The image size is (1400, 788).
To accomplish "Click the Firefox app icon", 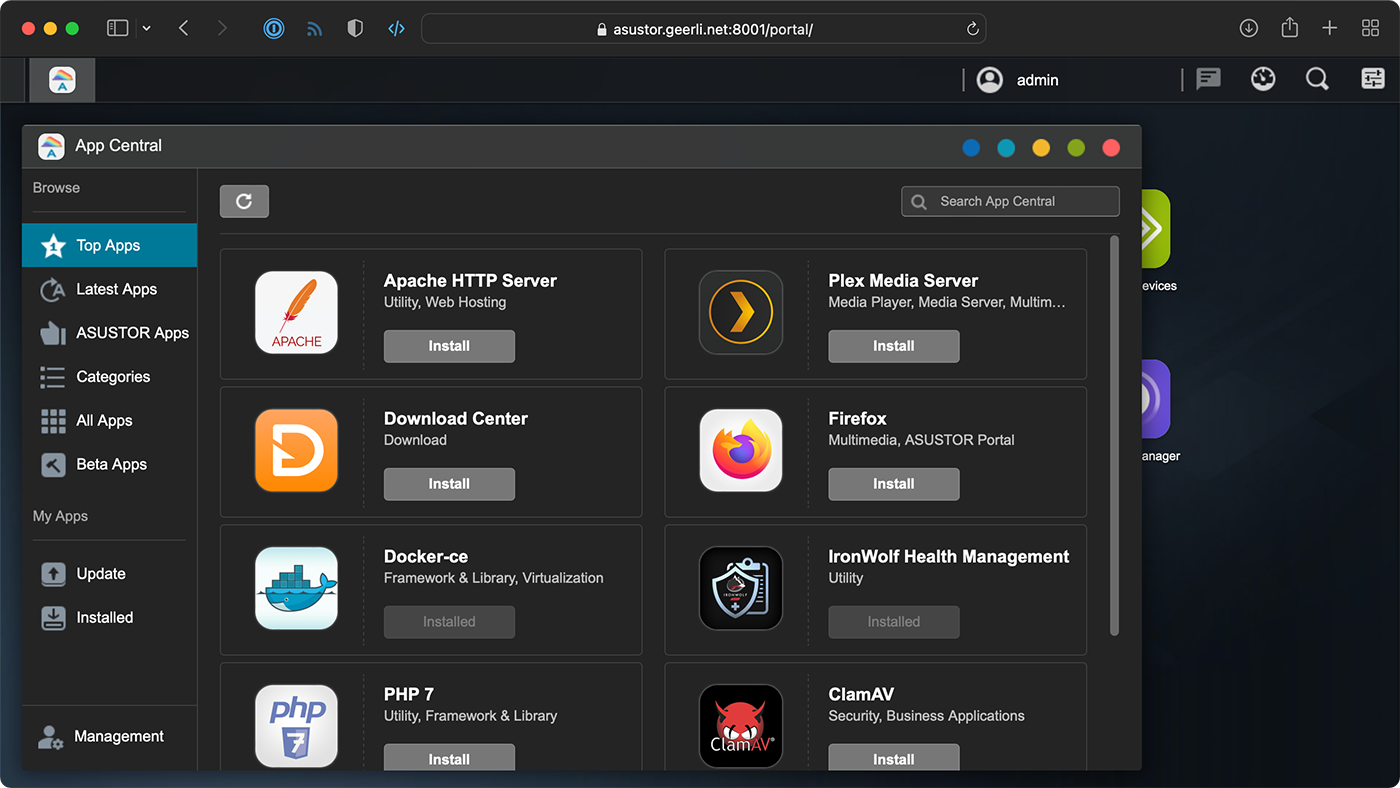I will (741, 451).
